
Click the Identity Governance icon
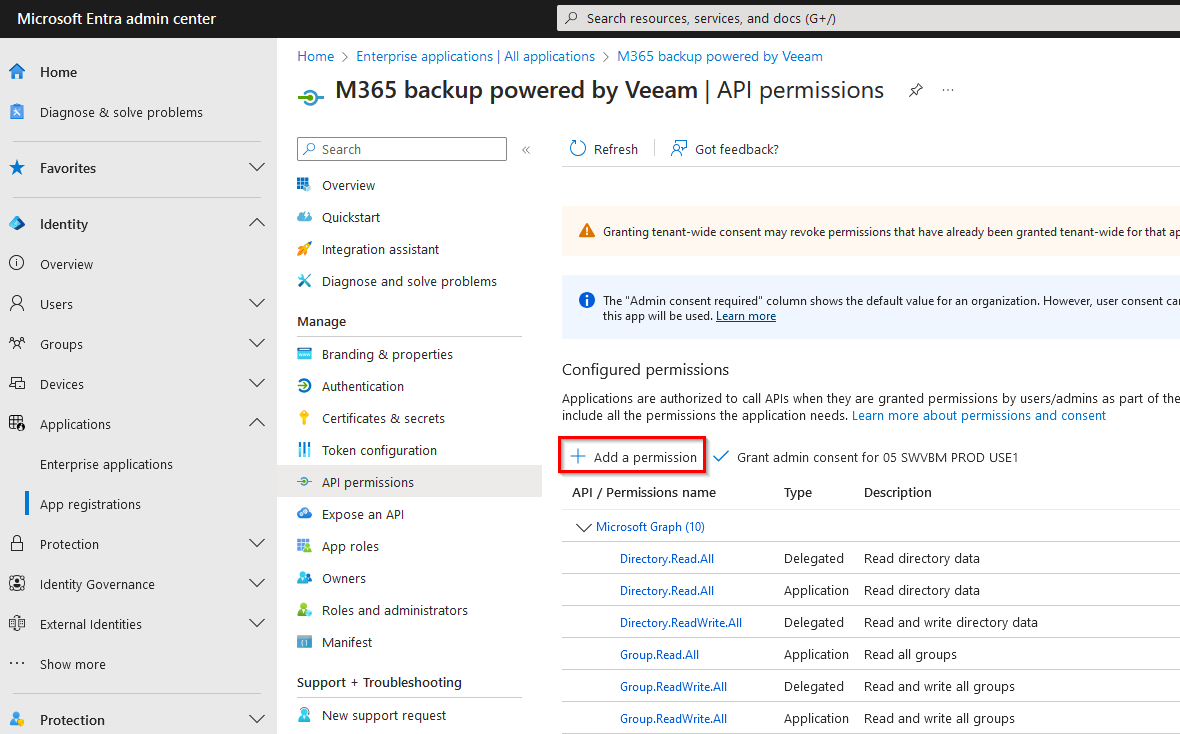coord(17,583)
